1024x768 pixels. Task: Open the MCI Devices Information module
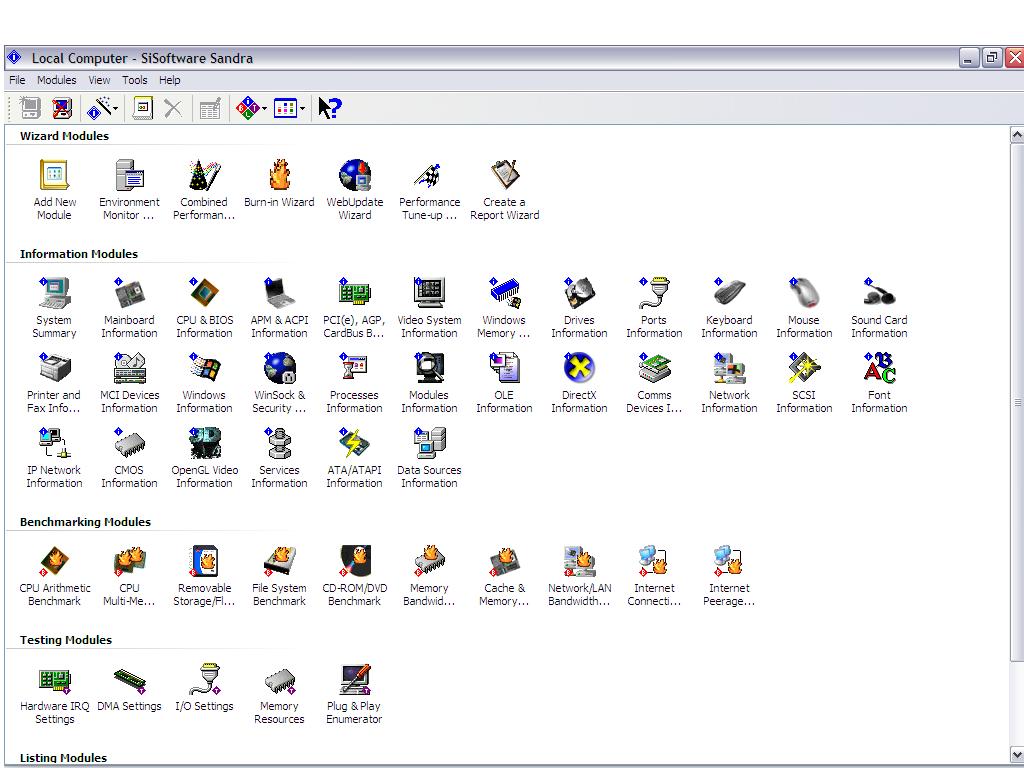point(129,383)
